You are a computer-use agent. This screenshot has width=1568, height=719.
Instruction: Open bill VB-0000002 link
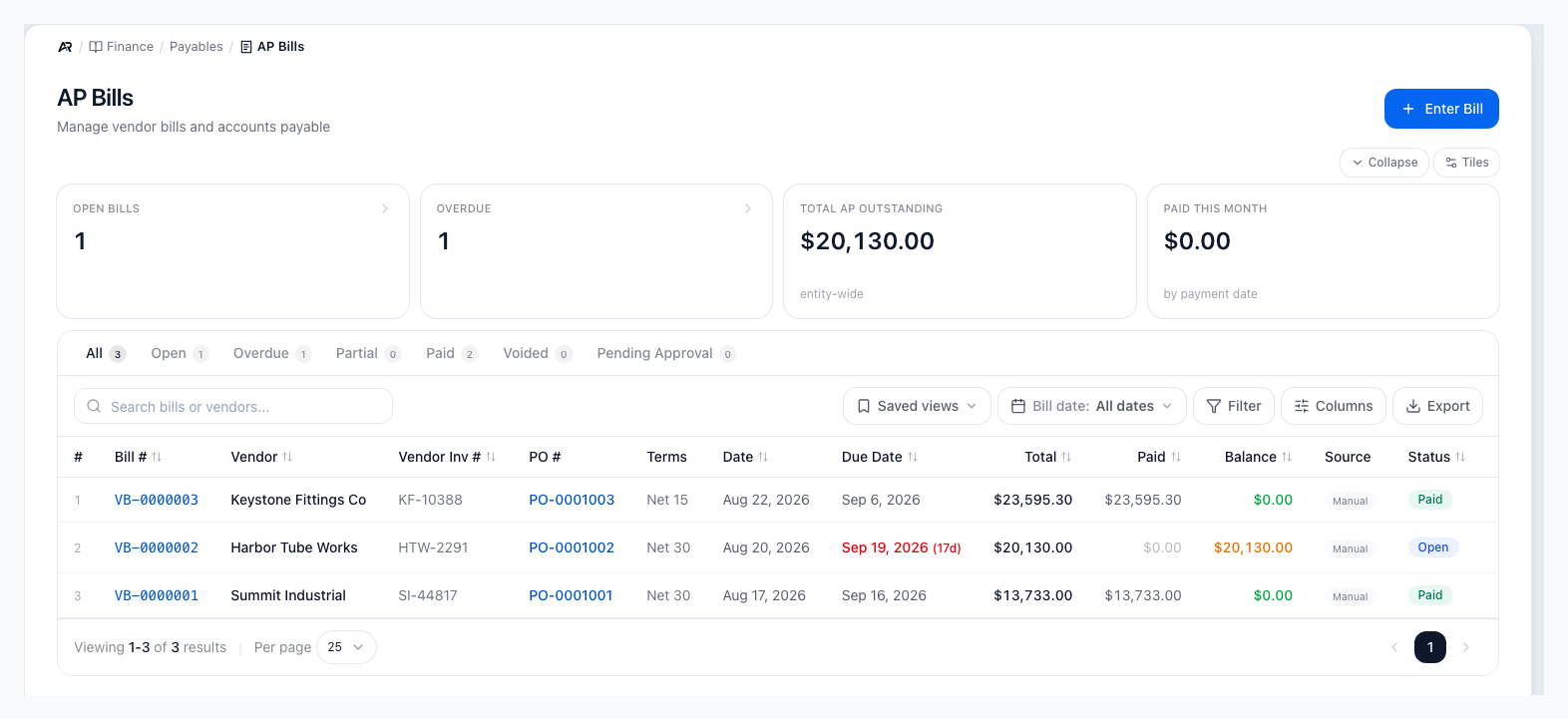157,547
